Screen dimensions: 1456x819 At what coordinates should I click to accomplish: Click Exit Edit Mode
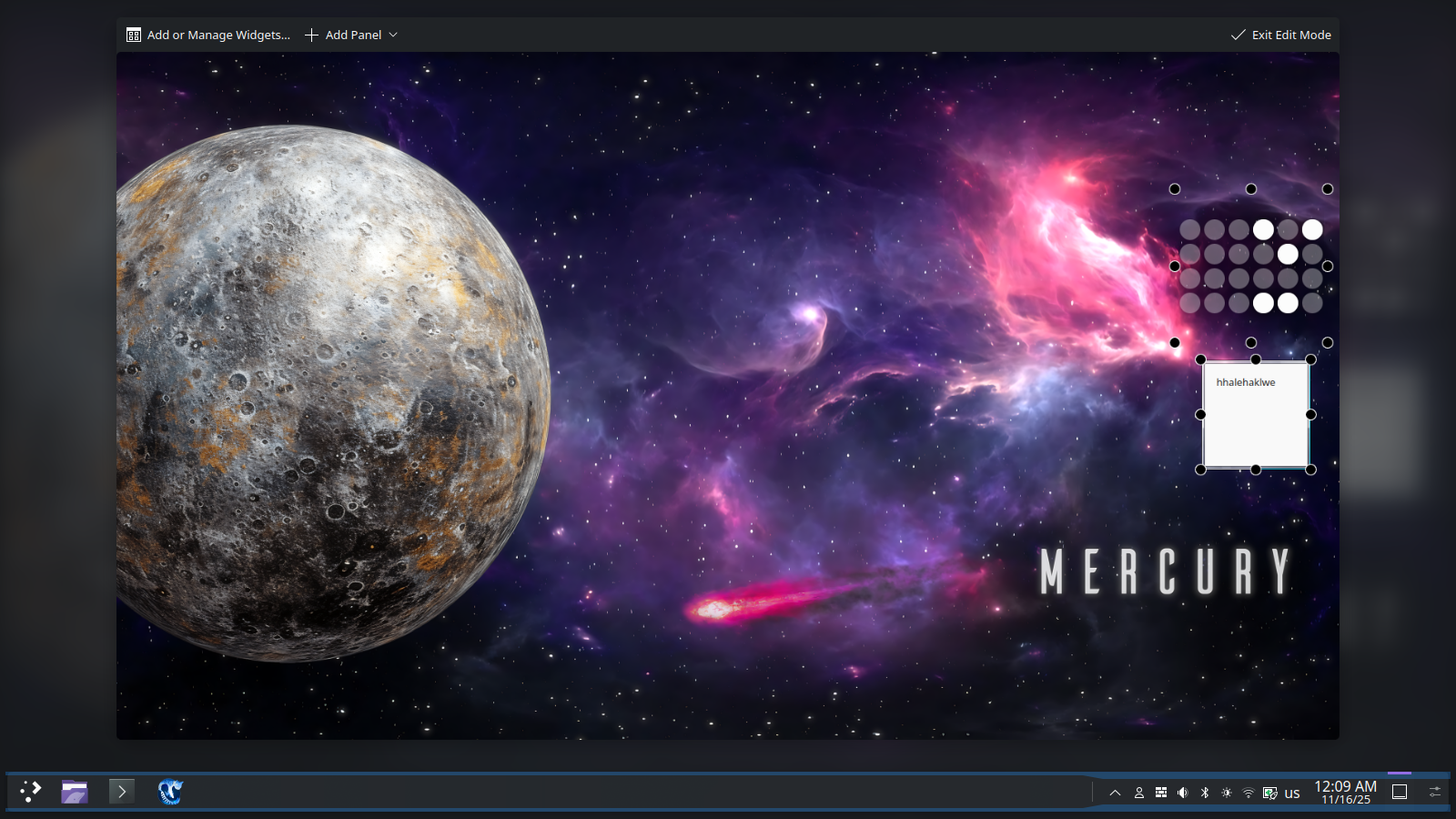coord(1281,35)
